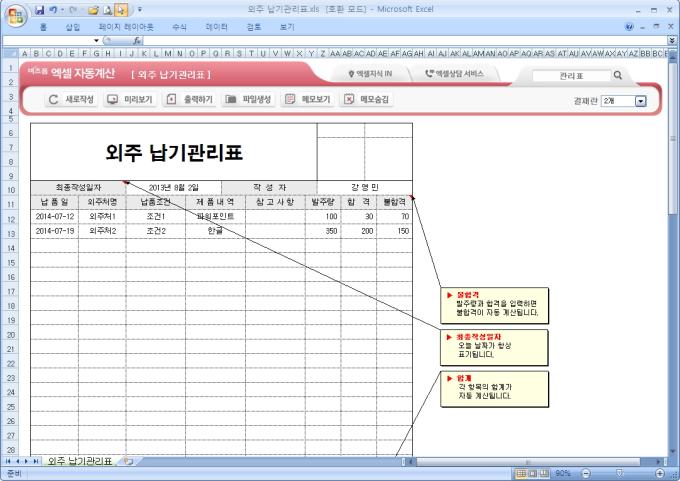680x481 pixels.
Task: Click the 메모숨김 button
Action: (366, 99)
